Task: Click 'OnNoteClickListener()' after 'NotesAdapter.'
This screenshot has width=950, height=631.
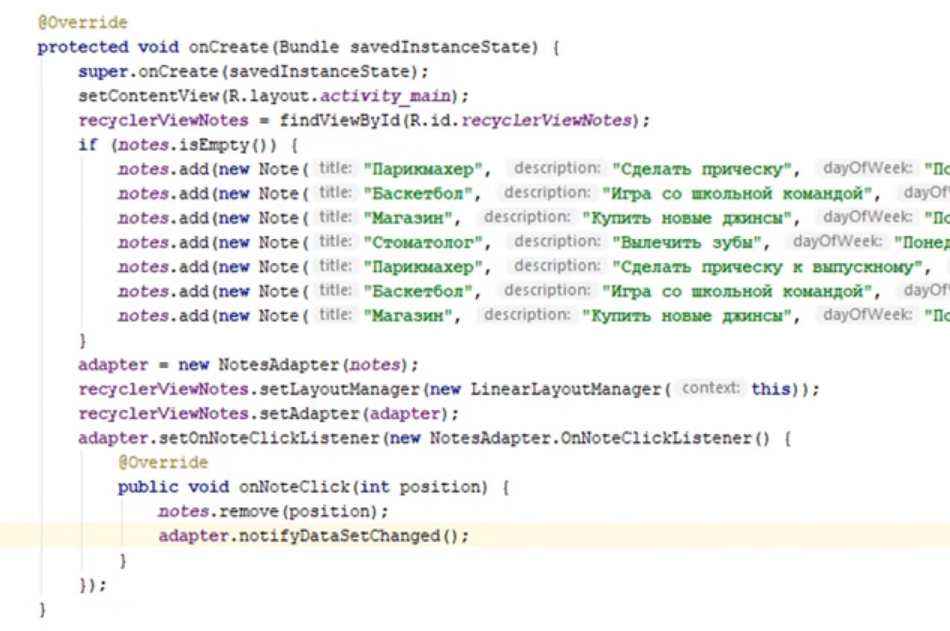Action: (665, 438)
